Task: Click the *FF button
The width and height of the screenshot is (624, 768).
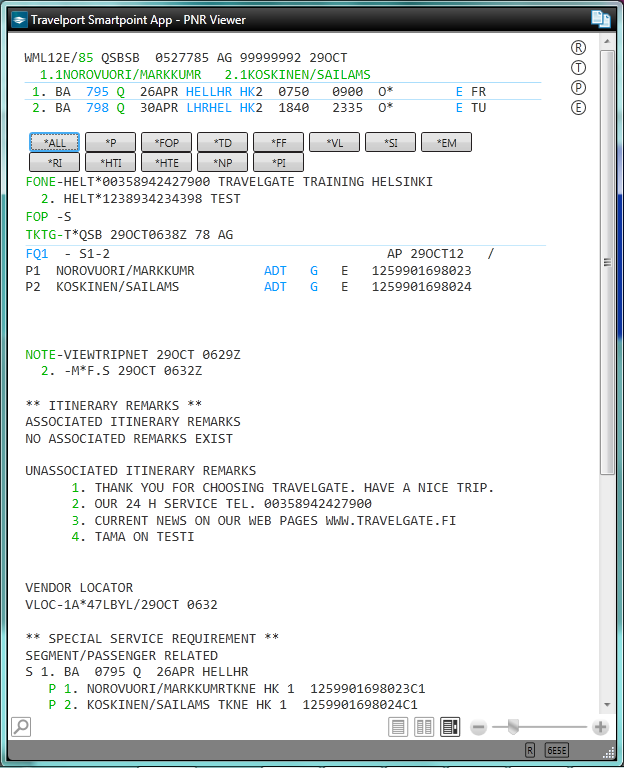Action: click(x=278, y=143)
